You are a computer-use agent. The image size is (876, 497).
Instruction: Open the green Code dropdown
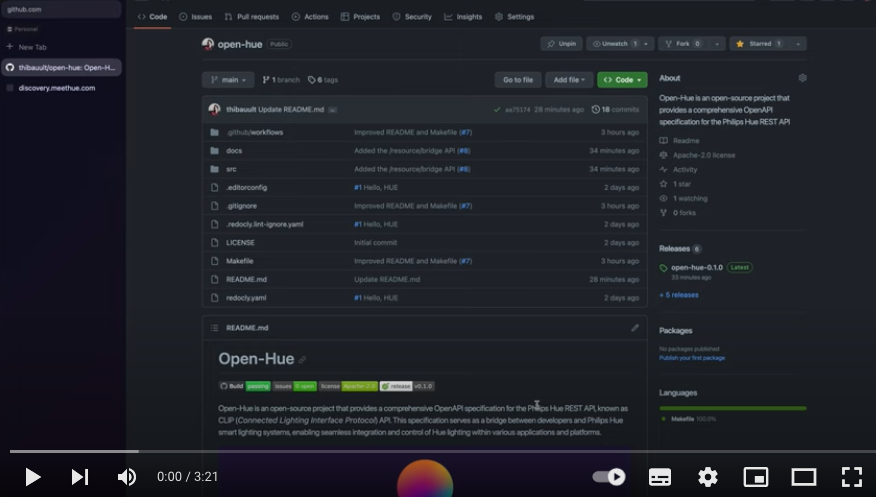622,80
